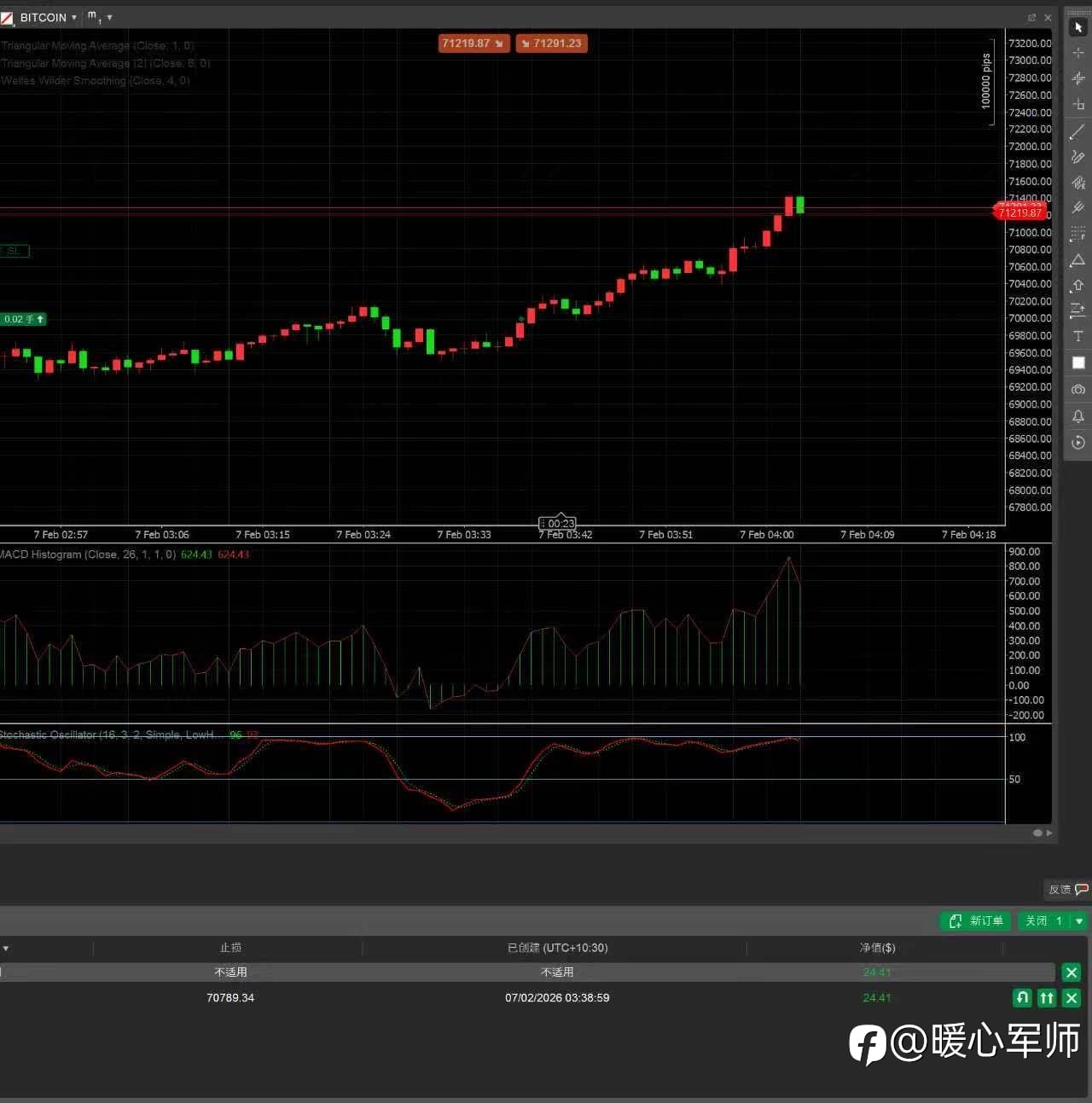
Task: Open the BITCOIN symbol dropdown
Action: 74,18
